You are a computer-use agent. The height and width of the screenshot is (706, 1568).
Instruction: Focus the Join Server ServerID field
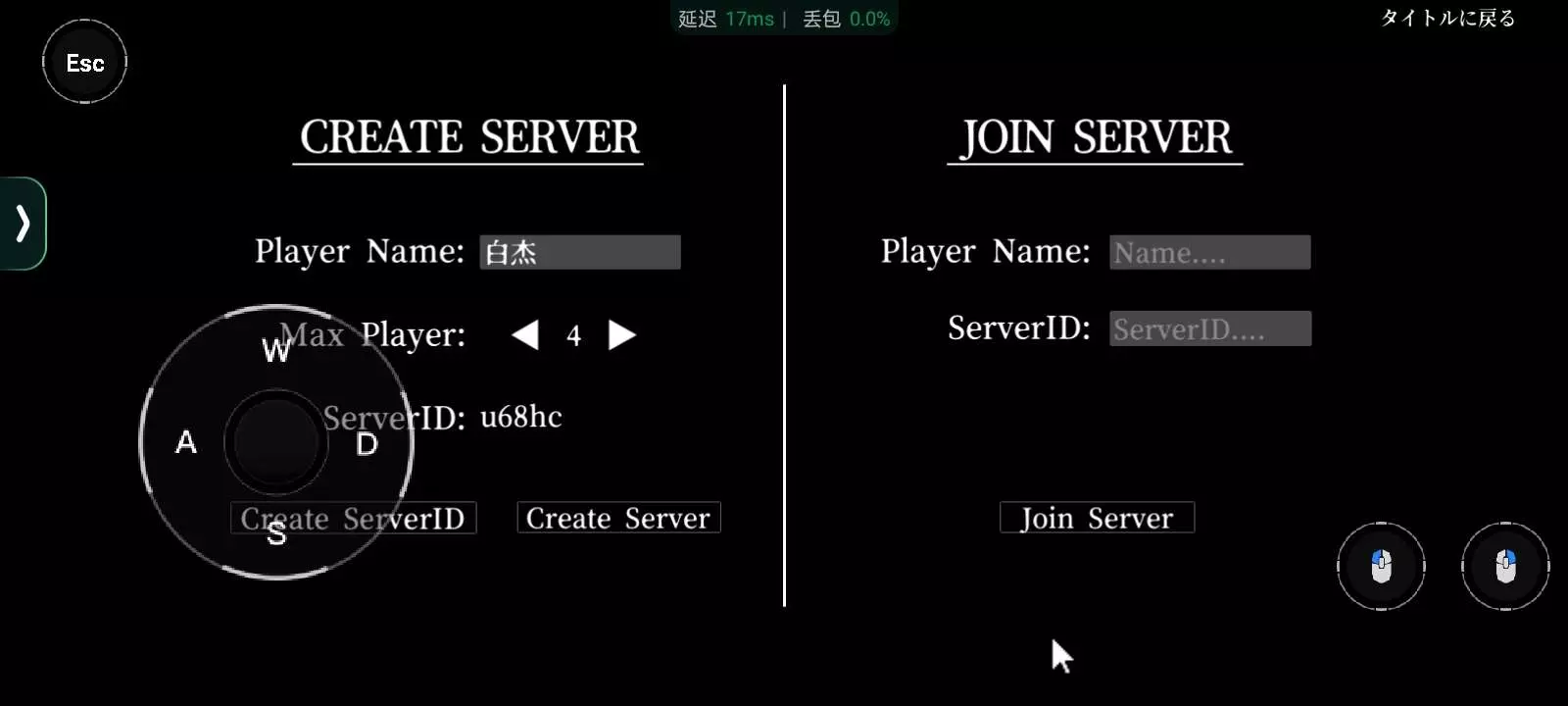click(1210, 328)
